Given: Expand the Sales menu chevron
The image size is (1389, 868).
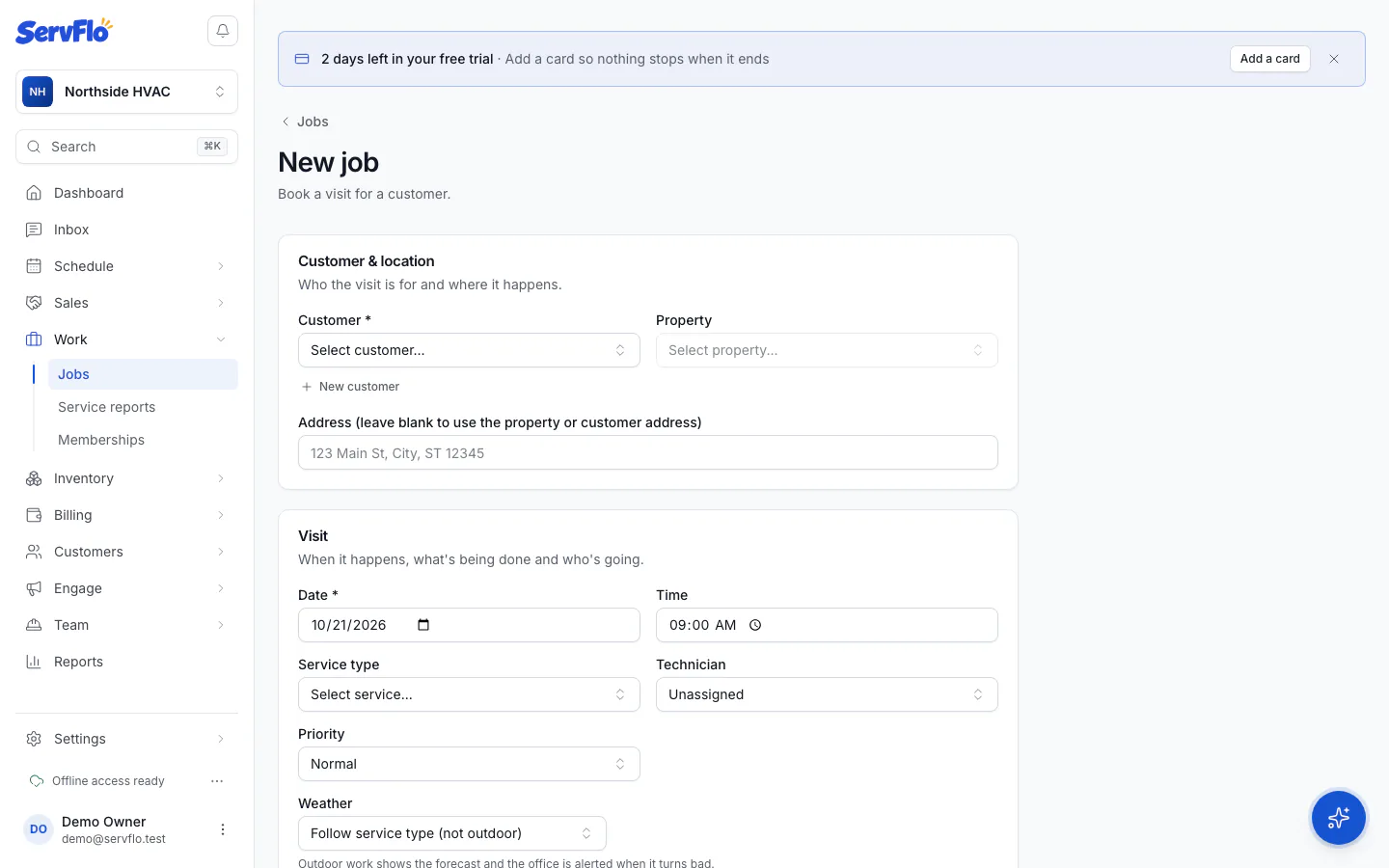Looking at the screenshot, I should pos(221,303).
